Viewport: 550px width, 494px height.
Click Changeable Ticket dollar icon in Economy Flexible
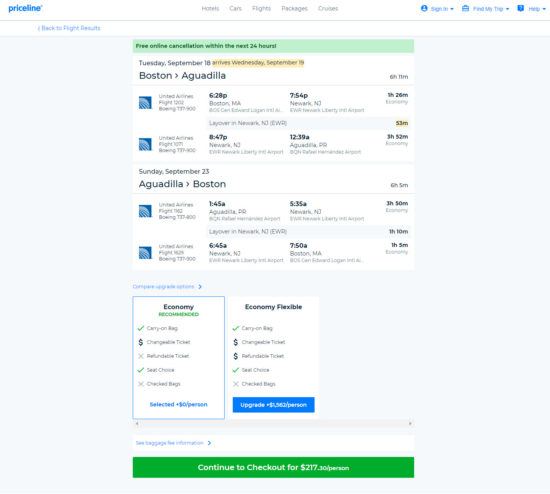pyautogui.click(x=236, y=342)
